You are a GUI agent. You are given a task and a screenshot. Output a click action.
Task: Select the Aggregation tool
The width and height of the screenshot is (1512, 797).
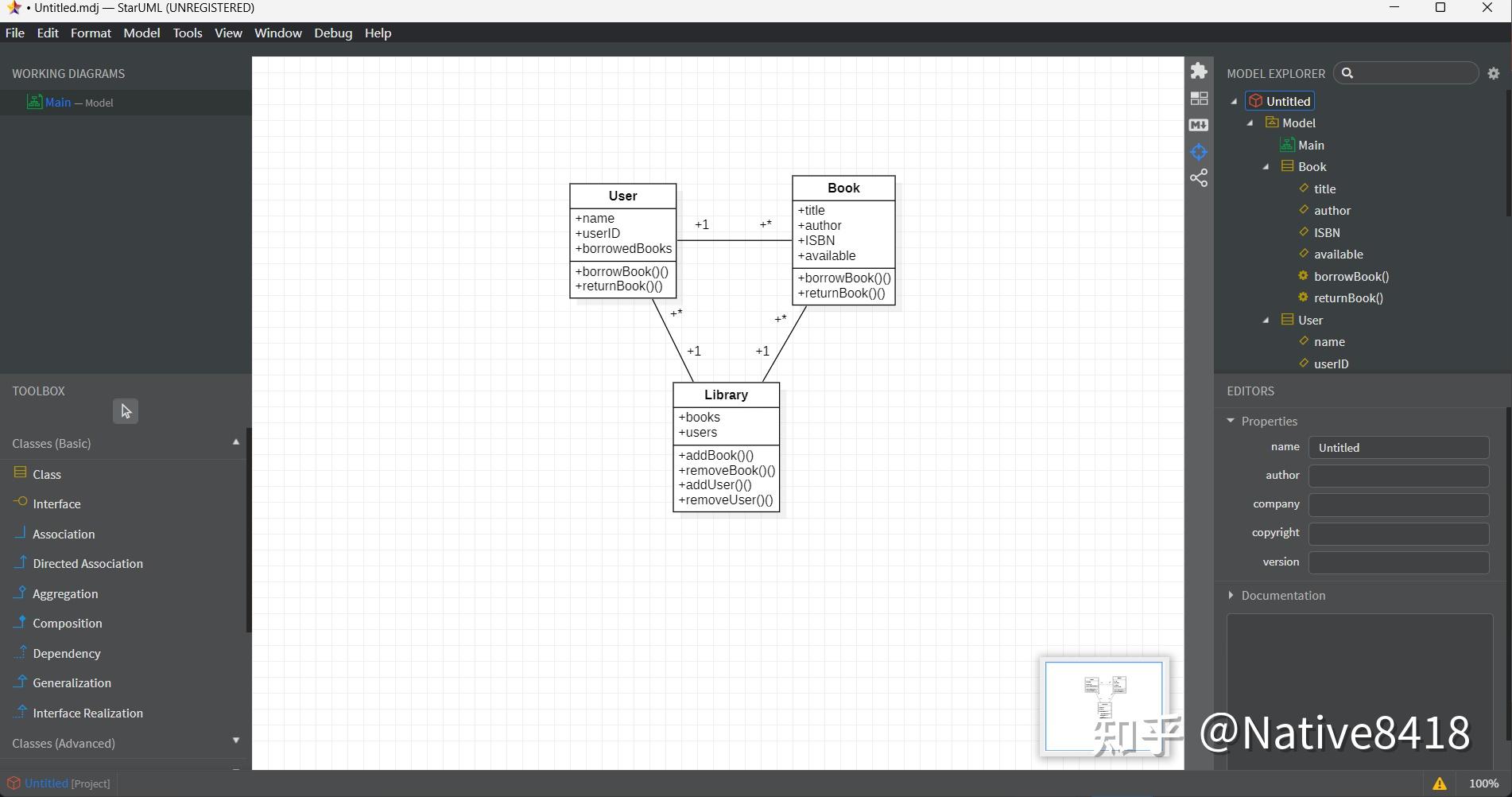click(x=65, y=593)
